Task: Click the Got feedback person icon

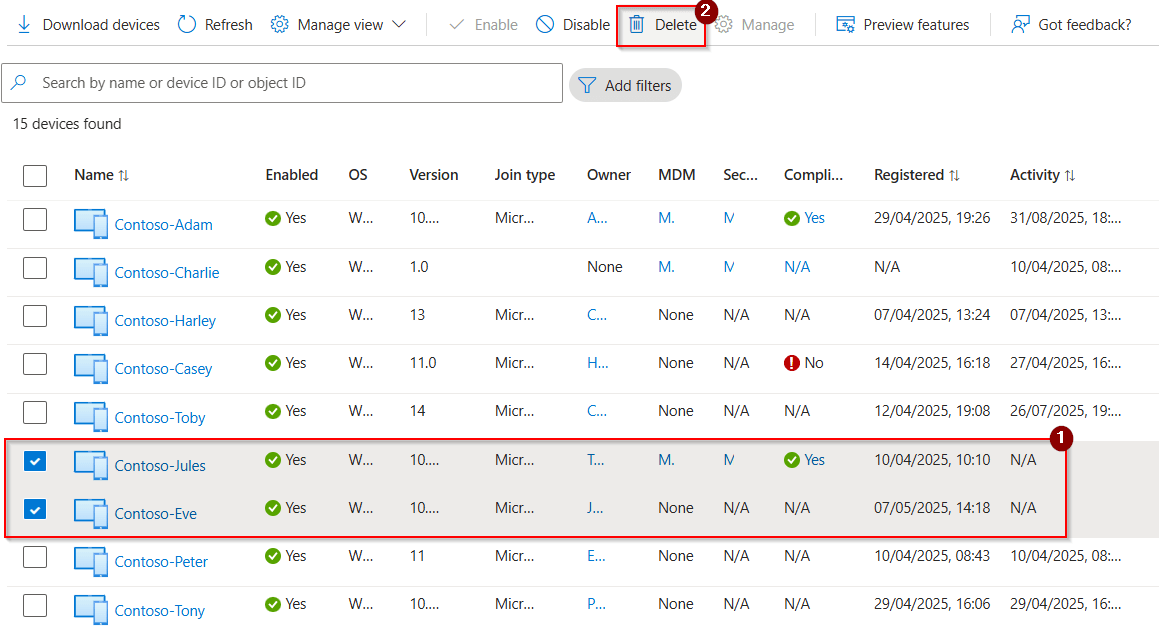Action: (1020, 24)
